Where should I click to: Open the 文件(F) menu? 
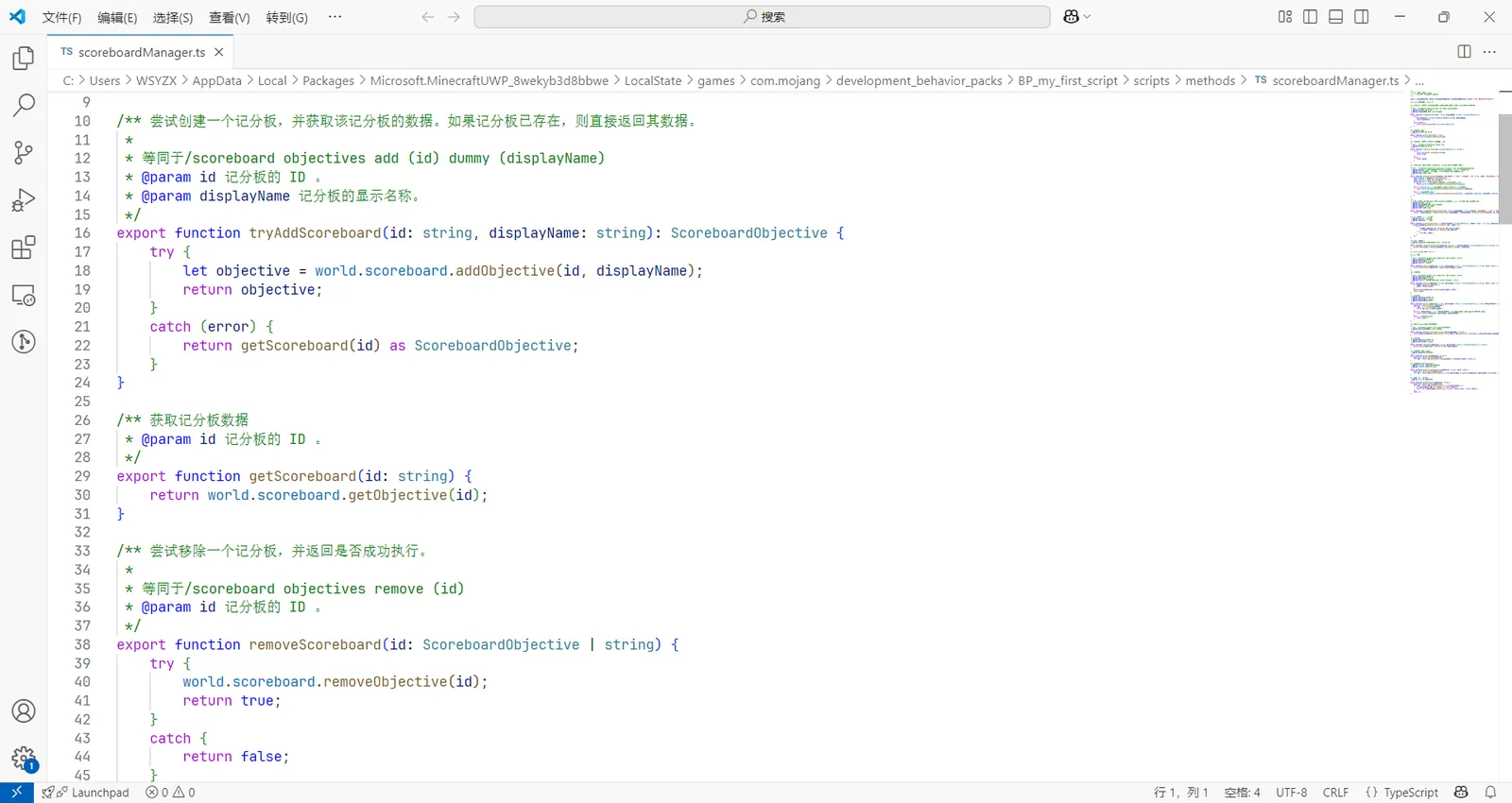tap(61, 18)
